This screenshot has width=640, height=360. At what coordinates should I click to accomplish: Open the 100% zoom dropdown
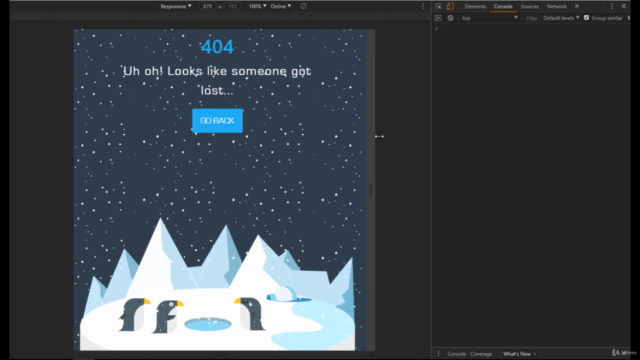coord(258,7)
